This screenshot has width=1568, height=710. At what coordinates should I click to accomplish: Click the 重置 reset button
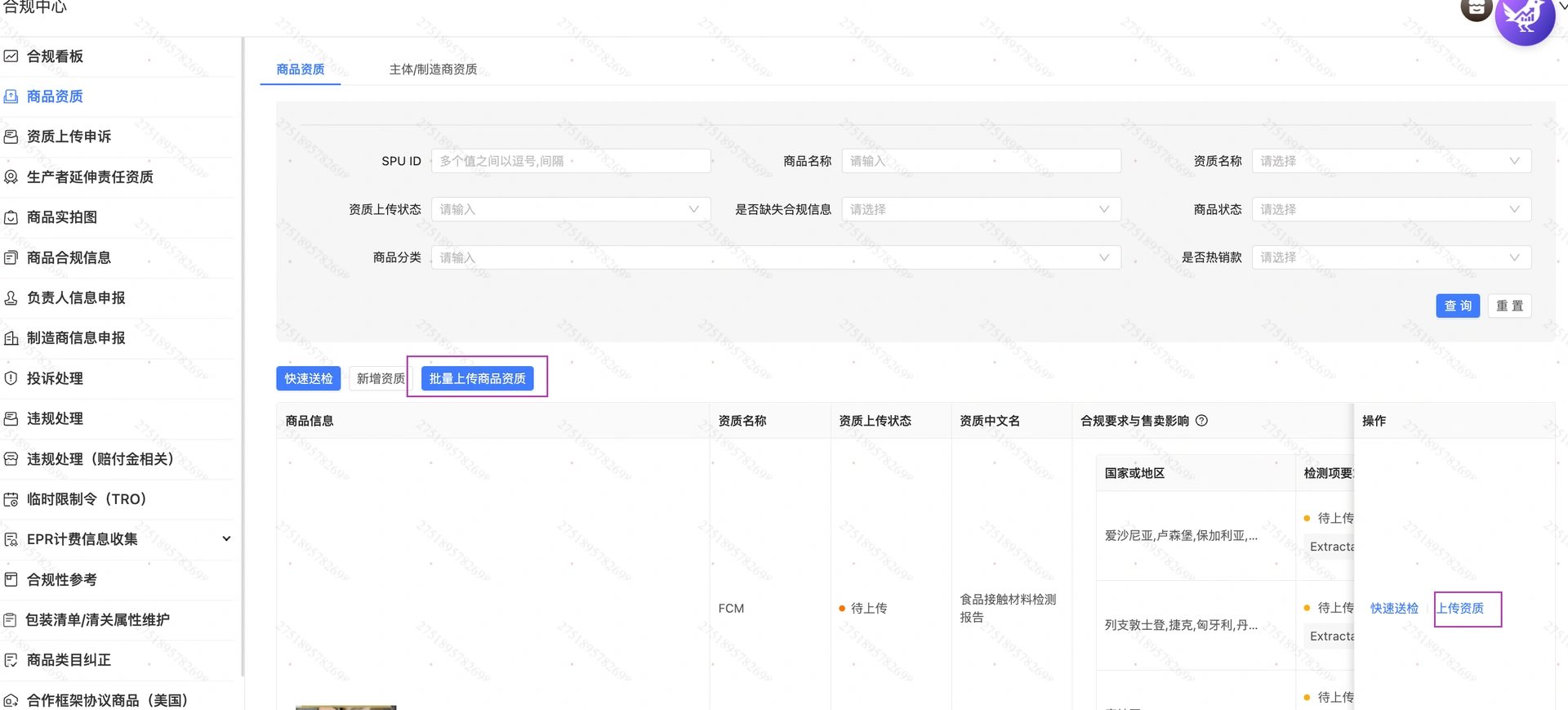[x=1509, y=306]
